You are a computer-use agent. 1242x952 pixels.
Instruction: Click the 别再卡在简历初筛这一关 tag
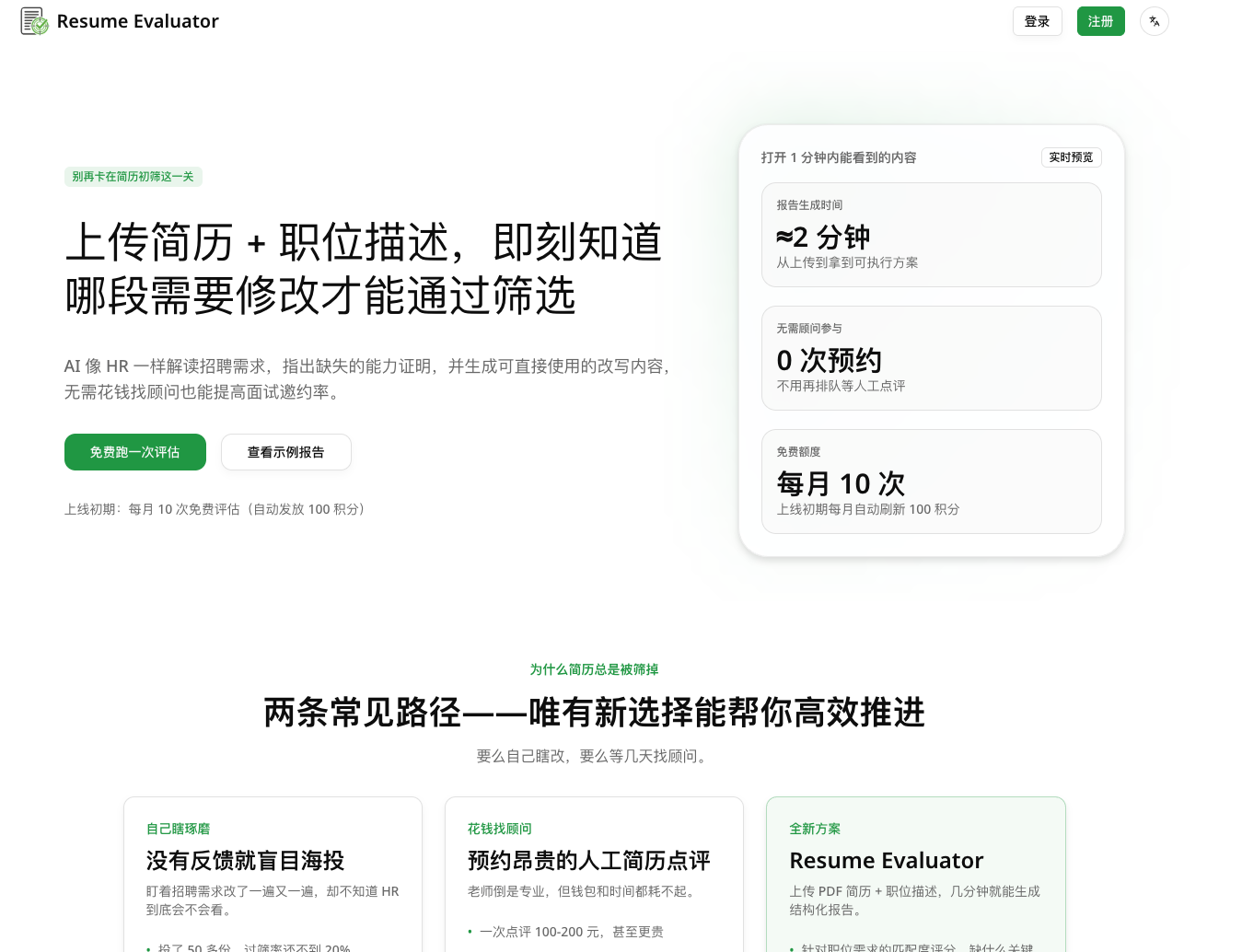133,177
